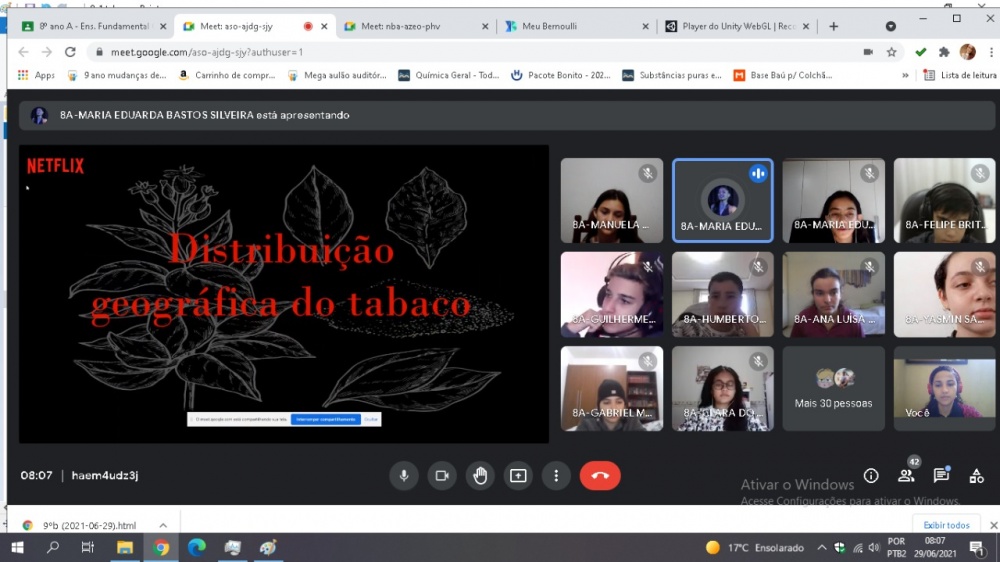Open the tab search dropdown
1000x562 pixels.
(x=891, y=26)
